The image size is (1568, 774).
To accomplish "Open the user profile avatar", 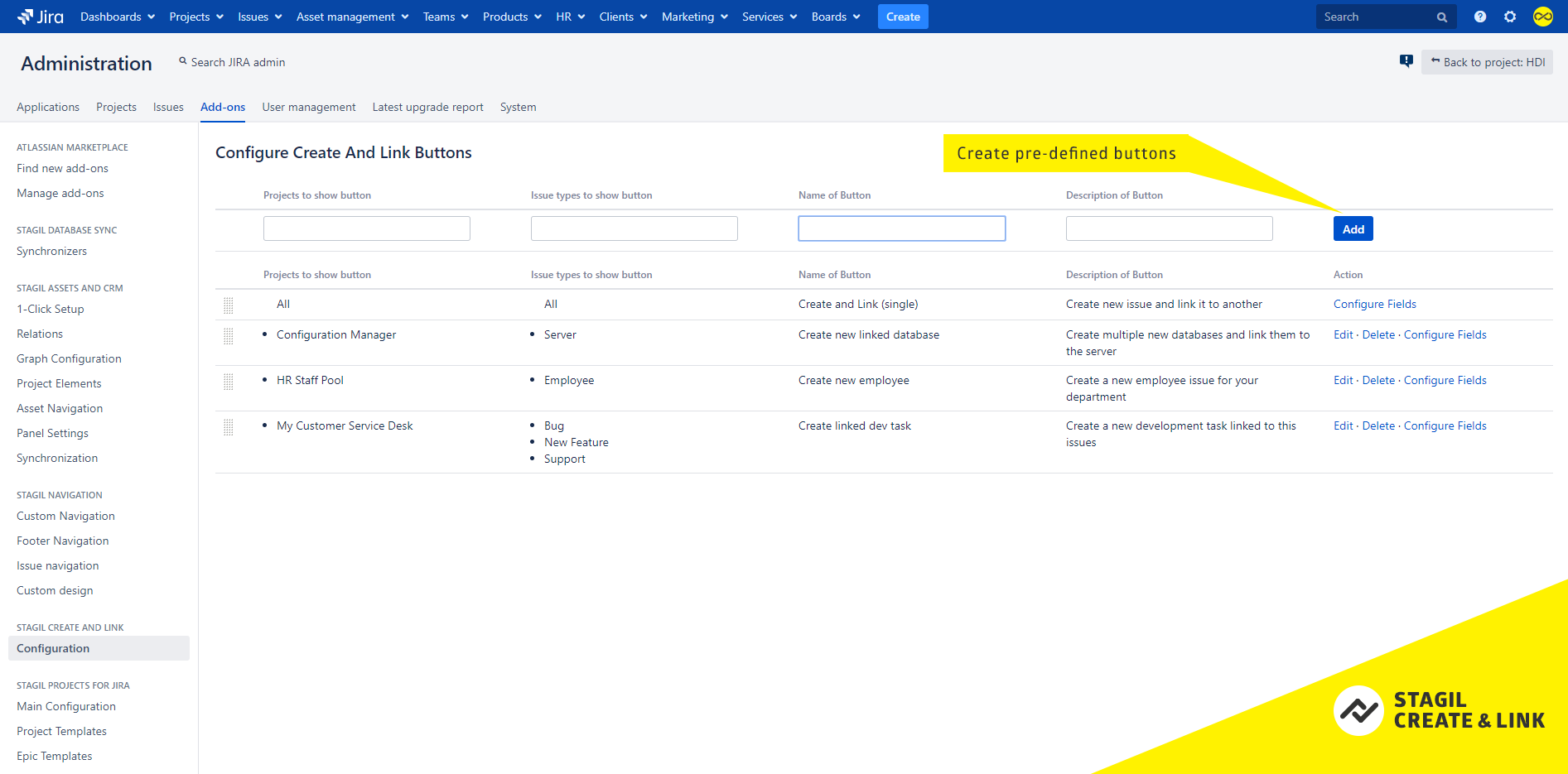I will (1543, 17).
